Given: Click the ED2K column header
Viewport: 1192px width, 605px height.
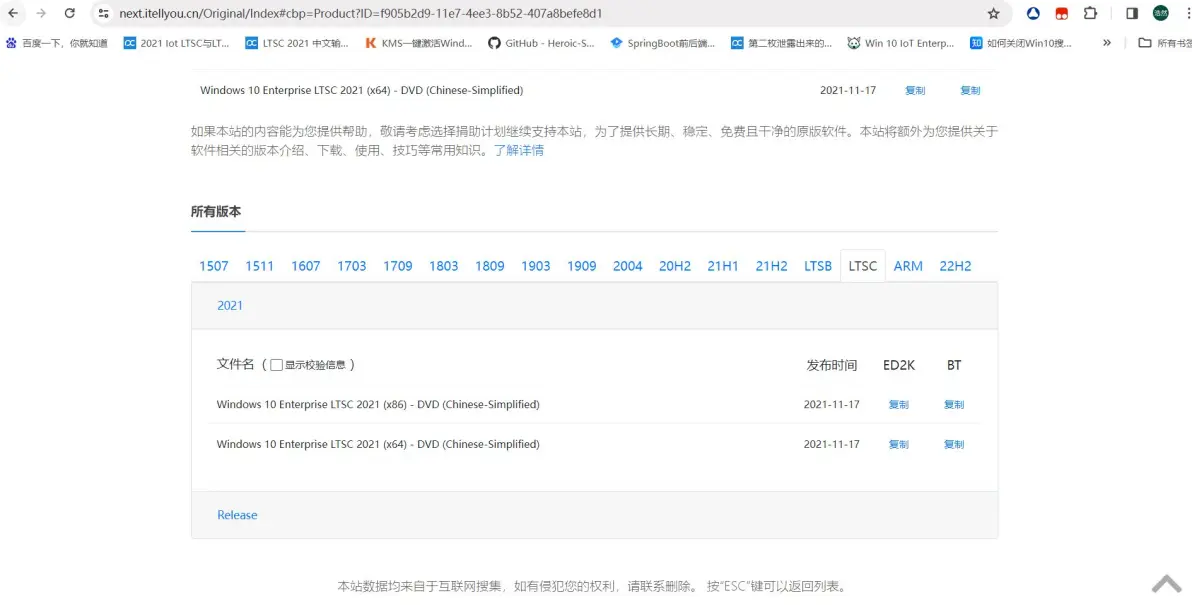Looking at the screenshot, I should pyautogui.click(x=899, y=366).
